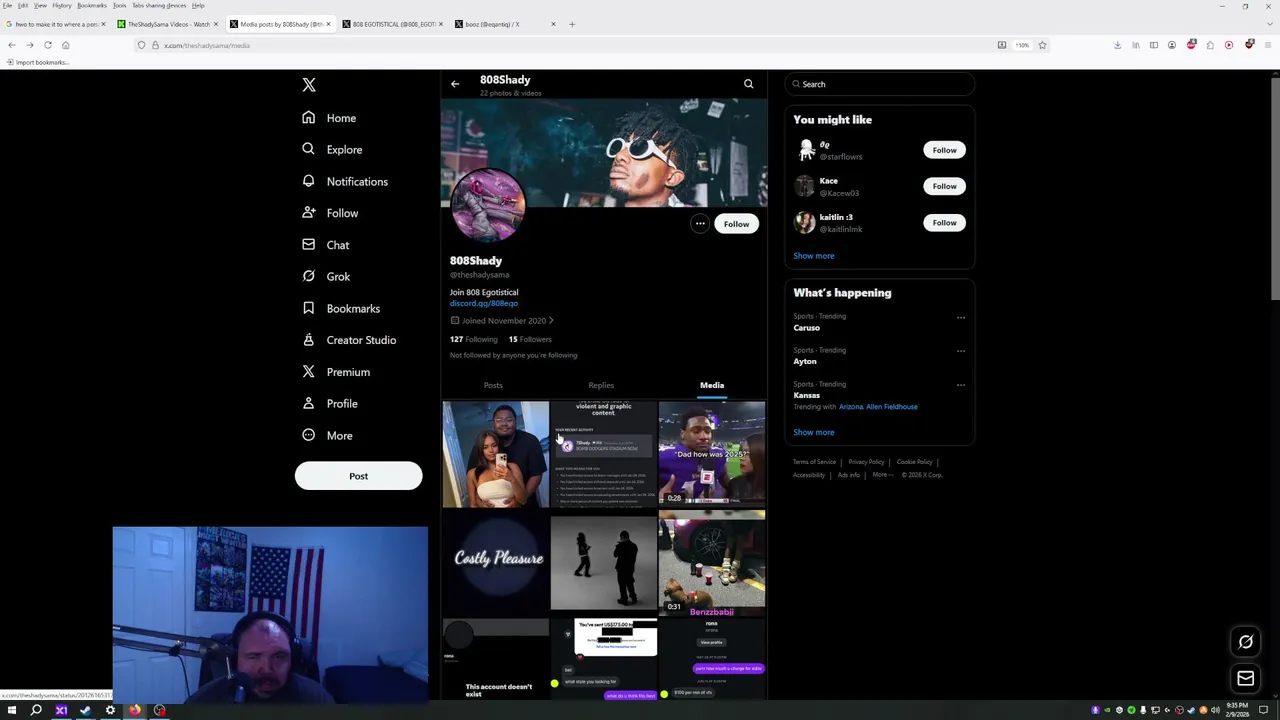Open the Caruso trending topic
This screenshot has height=720, width=1280.
(x=806, y=328)
